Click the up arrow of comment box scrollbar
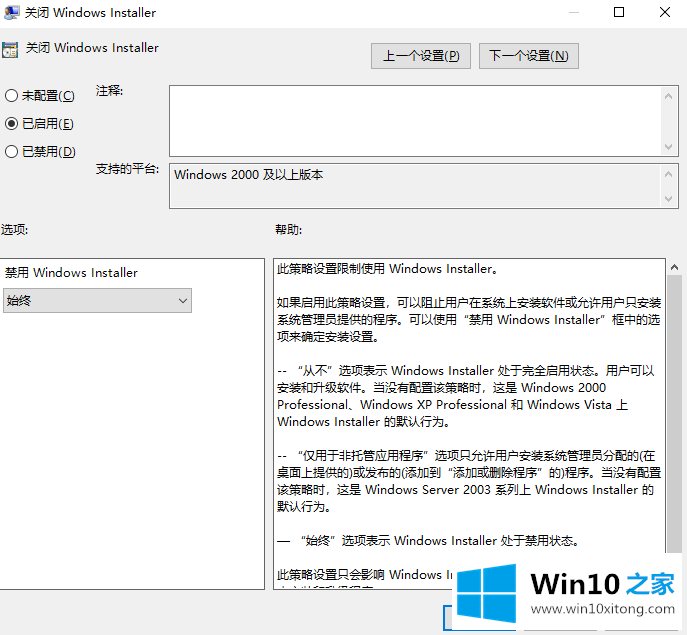This screenshot has width=687, height=635. tap(668, 96)
